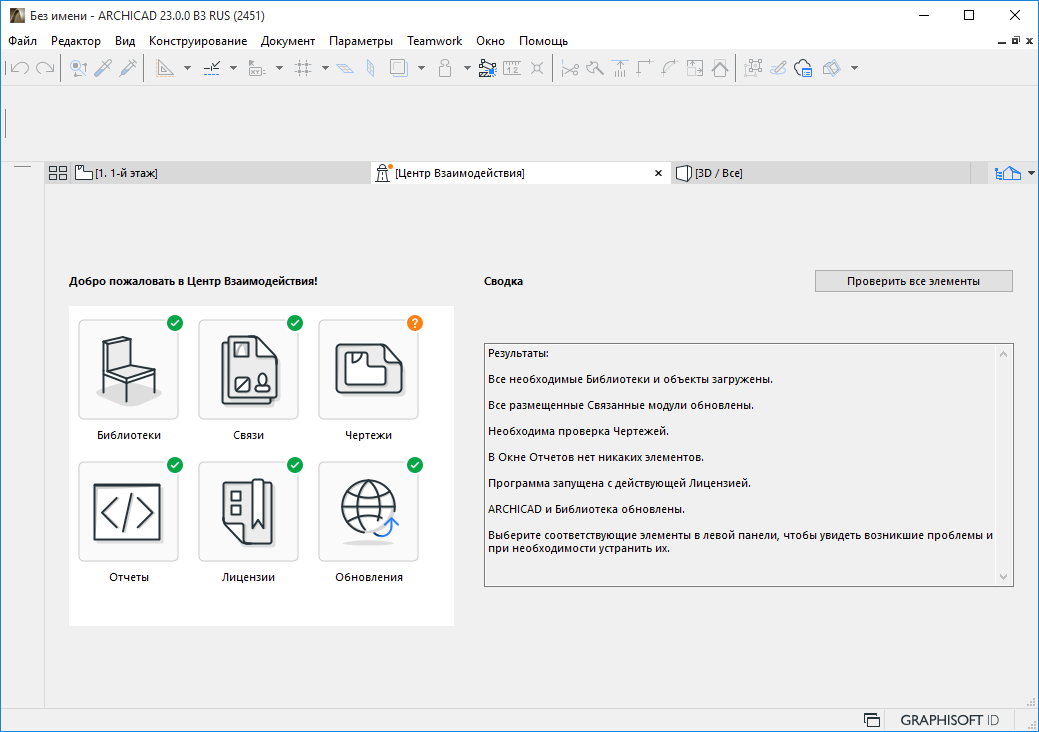Click the elevate up-arrow icon

point(620,68)
